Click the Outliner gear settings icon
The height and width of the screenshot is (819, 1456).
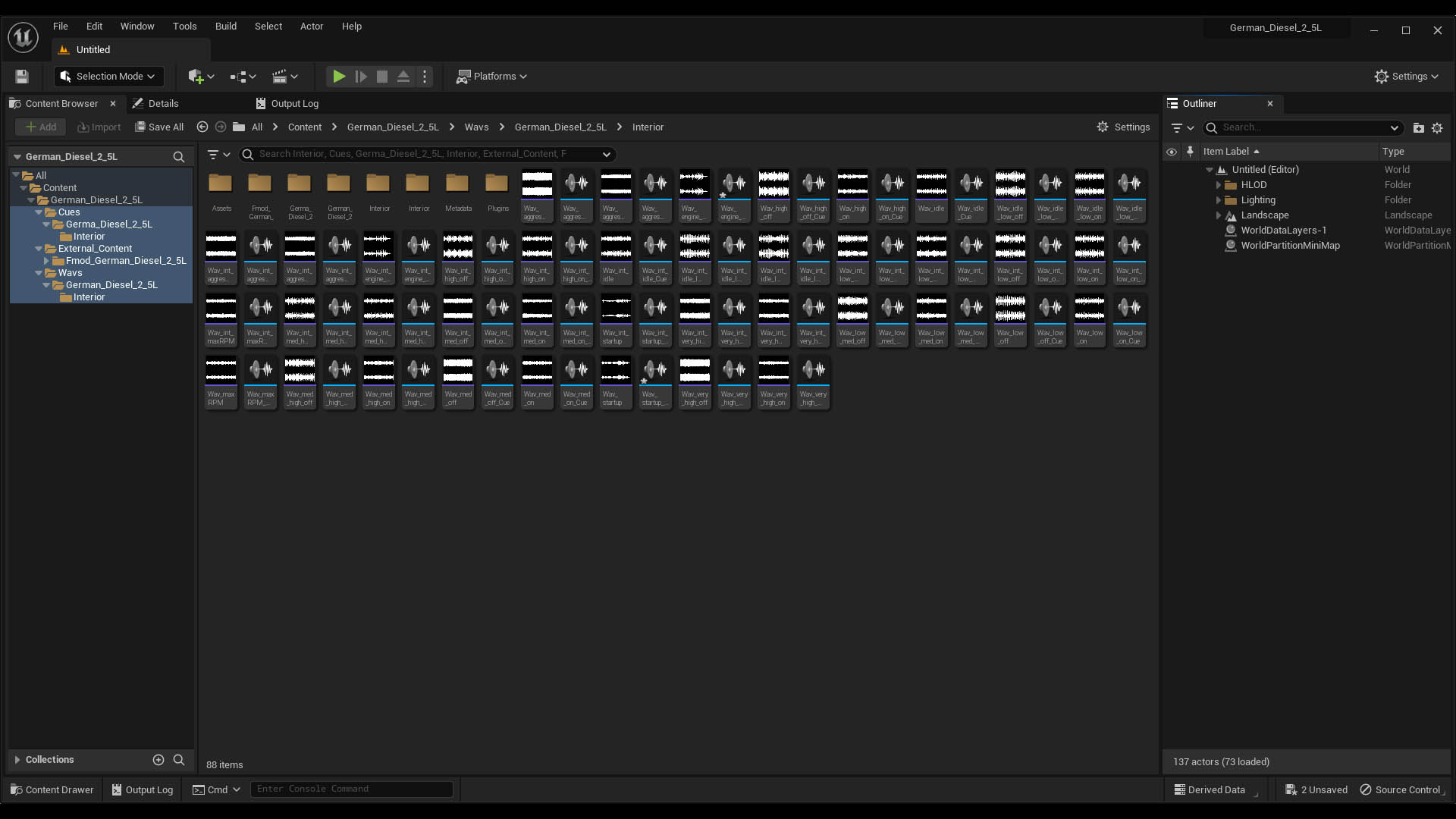[1437, 128]
